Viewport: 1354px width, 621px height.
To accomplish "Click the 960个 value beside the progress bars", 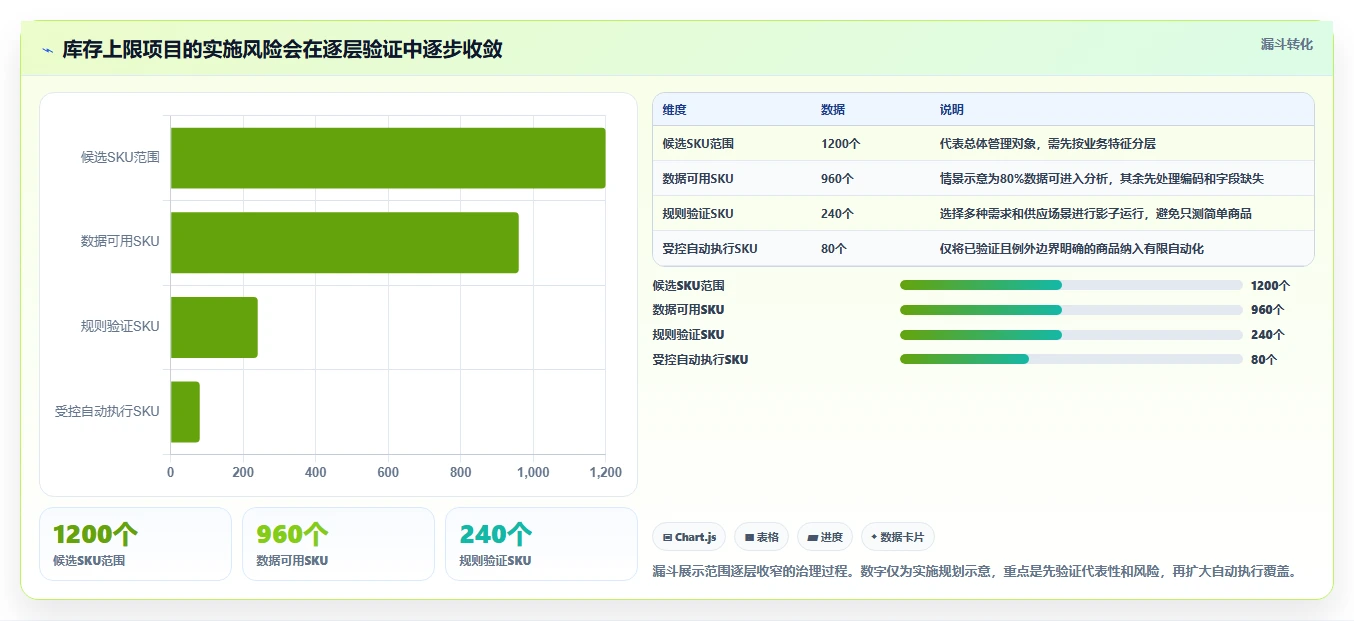I will (x=1268, y=310).
